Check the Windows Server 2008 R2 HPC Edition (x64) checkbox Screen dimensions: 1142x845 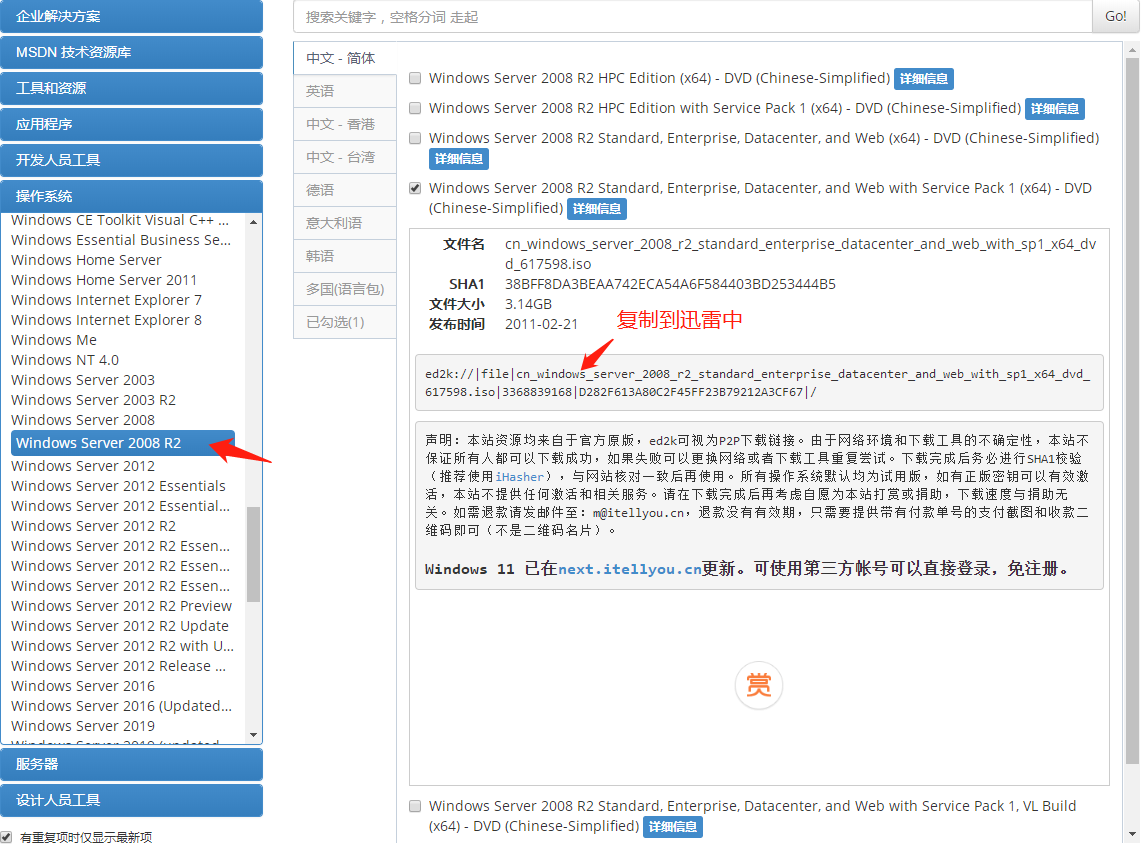[415, 78]
